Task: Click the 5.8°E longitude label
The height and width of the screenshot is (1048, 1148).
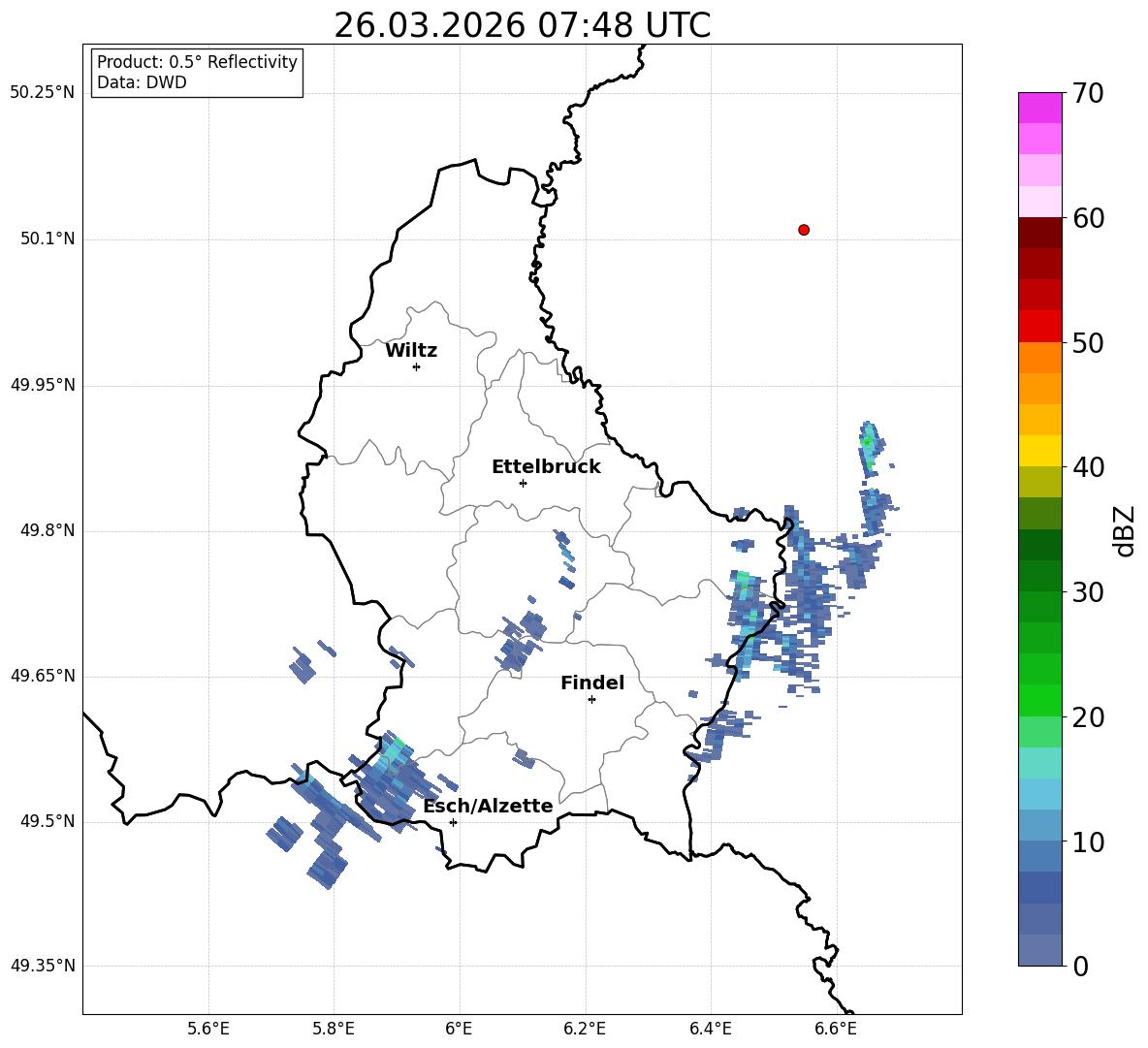Action: 334,1029
